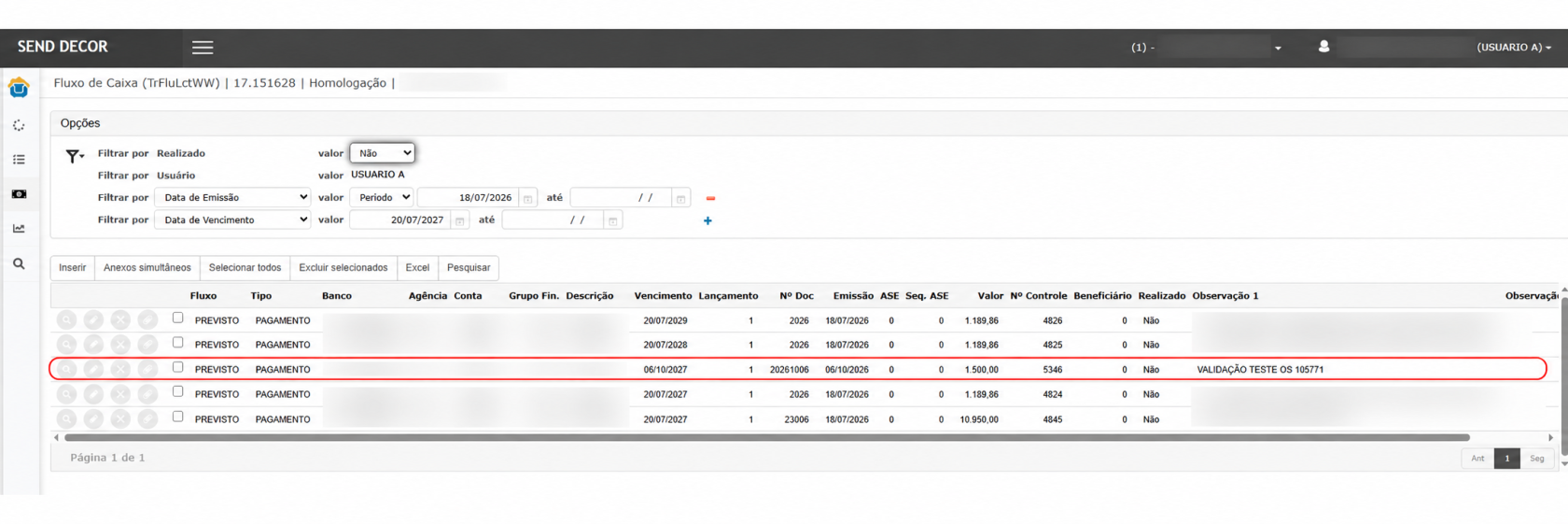Viewport: 1568px width, 524px height.
Task: Open the Data de Vencimento filter dropdown
Action: [233, 220]
